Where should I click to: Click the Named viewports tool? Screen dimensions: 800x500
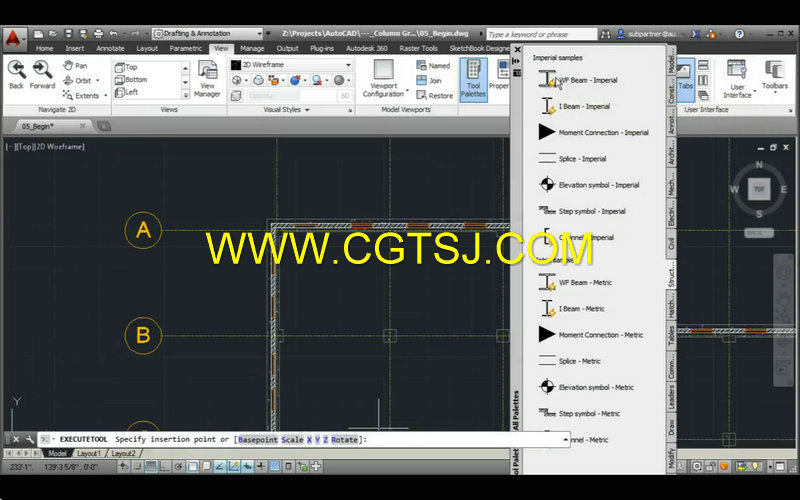click(433, 65)
